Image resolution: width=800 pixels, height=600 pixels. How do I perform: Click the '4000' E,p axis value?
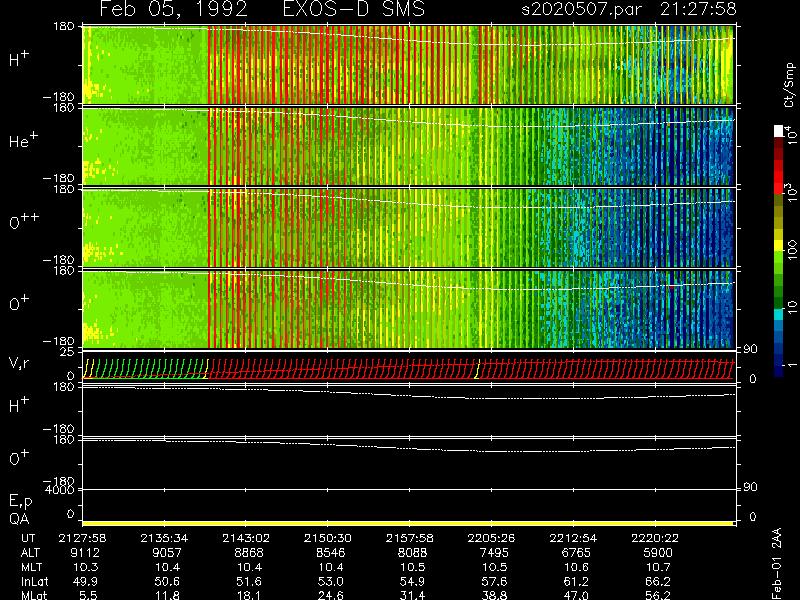tap(60, 490)
